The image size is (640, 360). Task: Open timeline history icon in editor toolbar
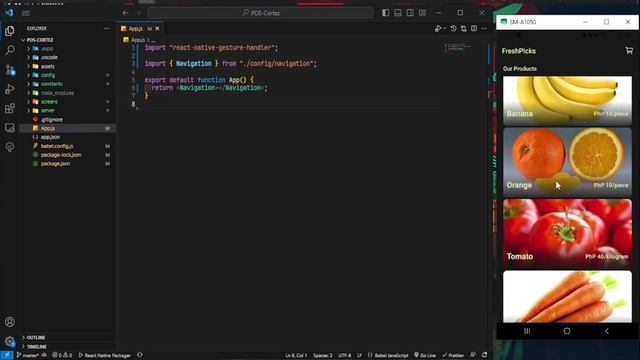453,29
